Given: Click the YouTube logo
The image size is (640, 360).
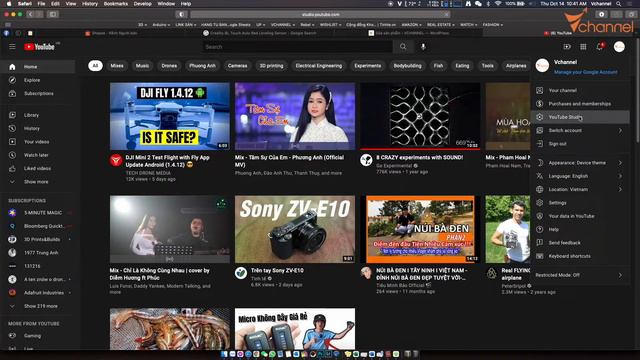Looking at the screenshot, I should [39, 47].
